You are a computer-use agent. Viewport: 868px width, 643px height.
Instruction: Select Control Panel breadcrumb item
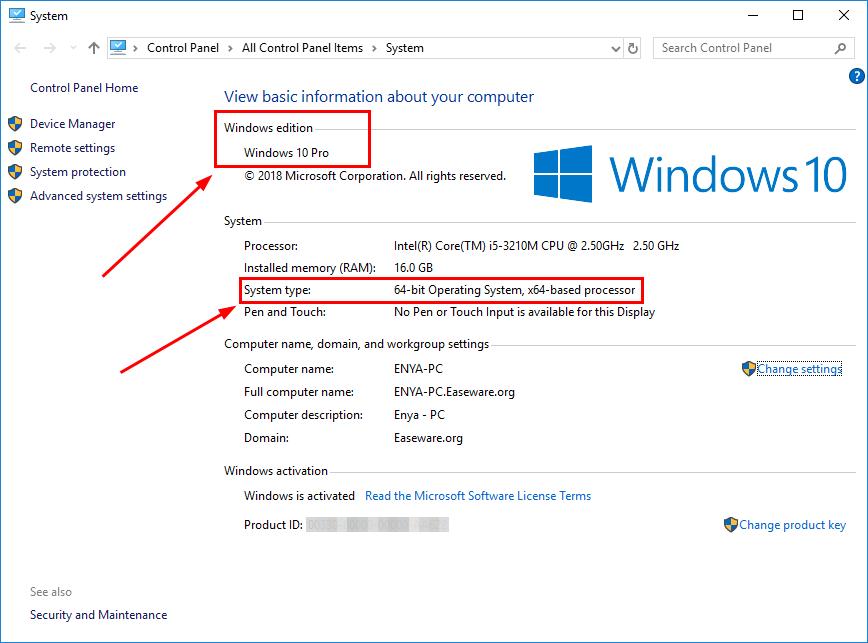(x=183, y=48)
